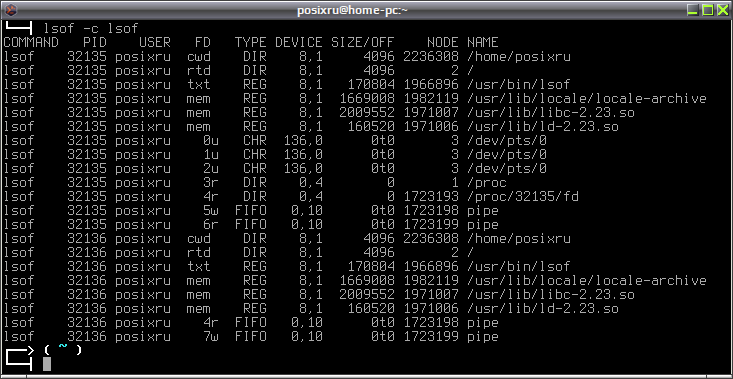Select /dev/pts/0 in the 1u row
This screenshot has width=733, height=379.
pyautogui.click(x=507, y=155)
